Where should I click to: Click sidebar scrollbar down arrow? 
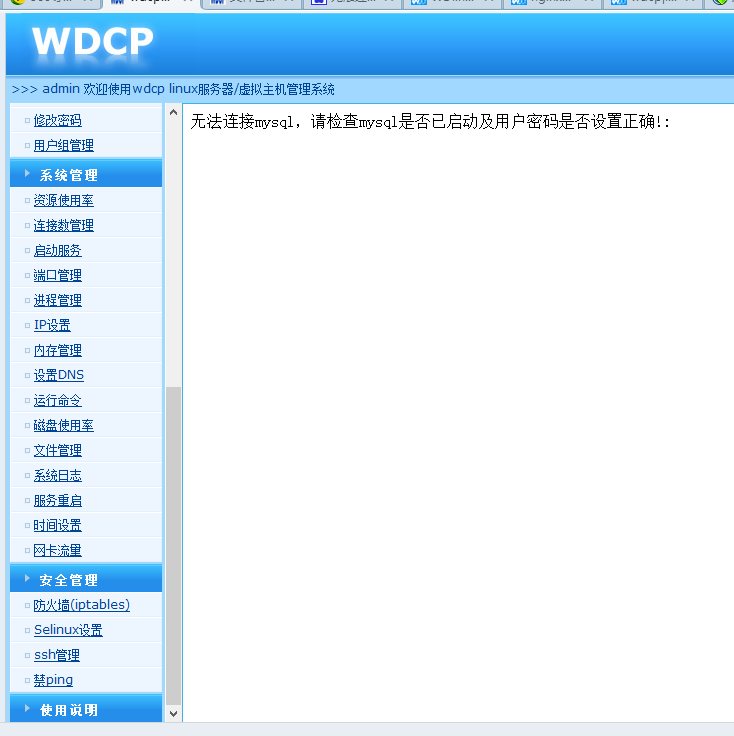173,713
